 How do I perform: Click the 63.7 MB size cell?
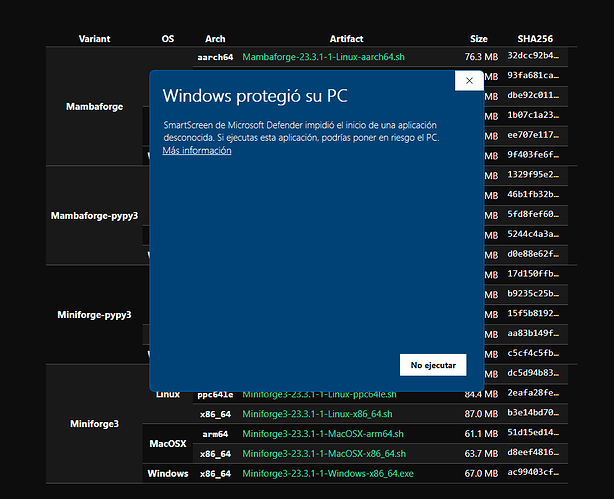[481, 454]
